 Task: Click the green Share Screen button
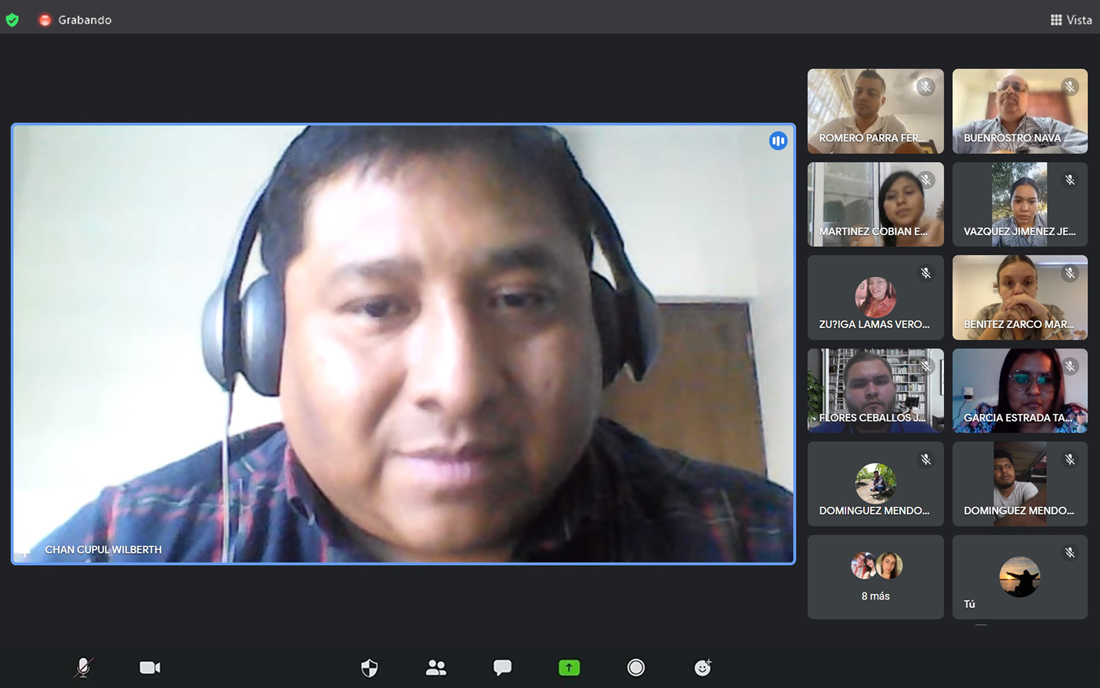point(569,668)
